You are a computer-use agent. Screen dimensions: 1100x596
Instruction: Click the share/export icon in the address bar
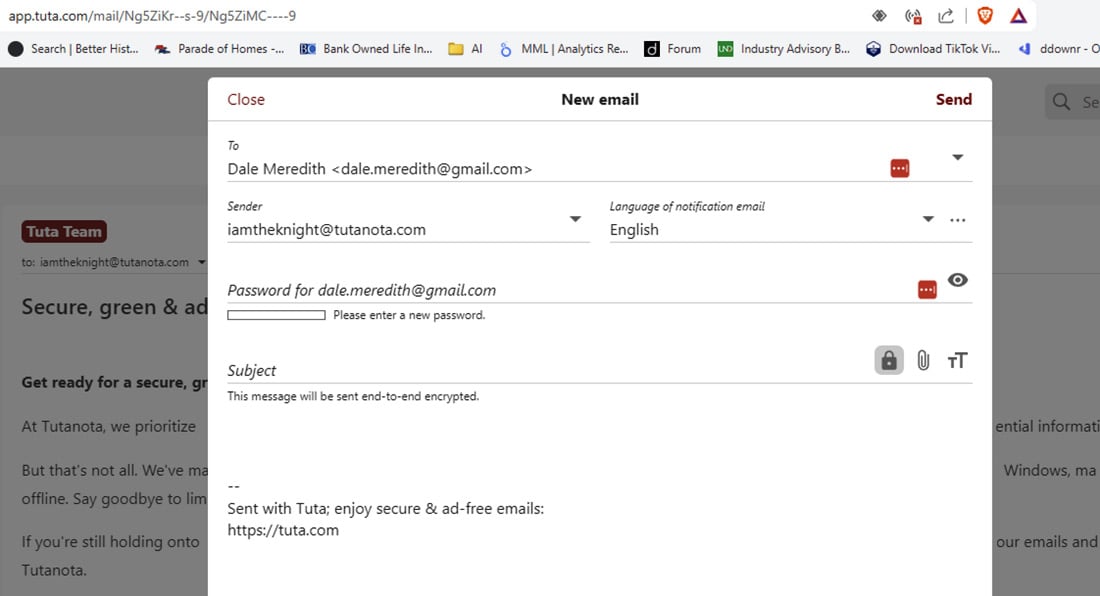[x=944, y=15]
